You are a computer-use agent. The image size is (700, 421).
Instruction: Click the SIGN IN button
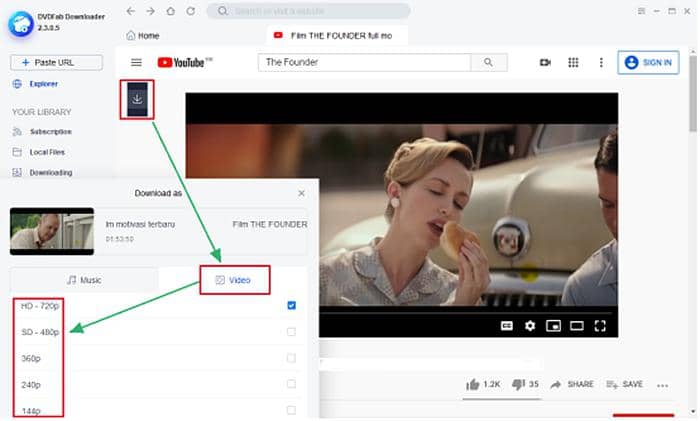click(x=648, y=63)
